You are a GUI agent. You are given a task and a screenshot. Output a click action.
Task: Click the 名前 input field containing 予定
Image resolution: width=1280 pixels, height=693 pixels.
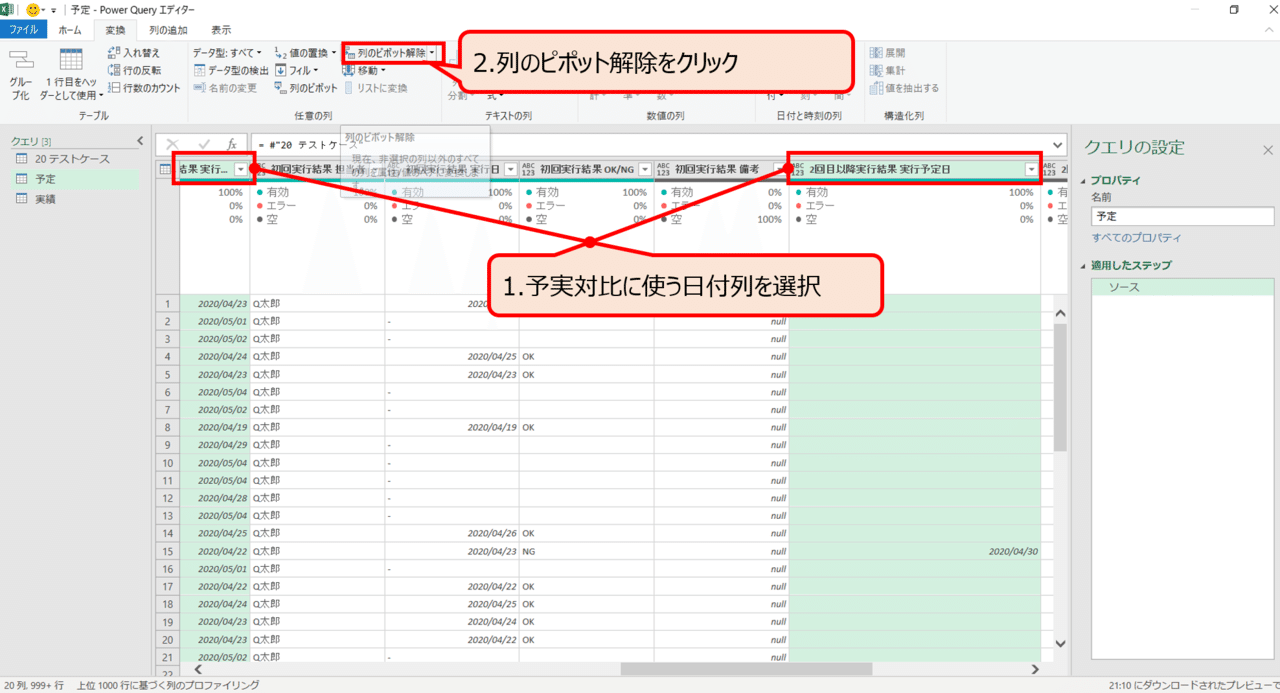click(x=1182, y=216)
